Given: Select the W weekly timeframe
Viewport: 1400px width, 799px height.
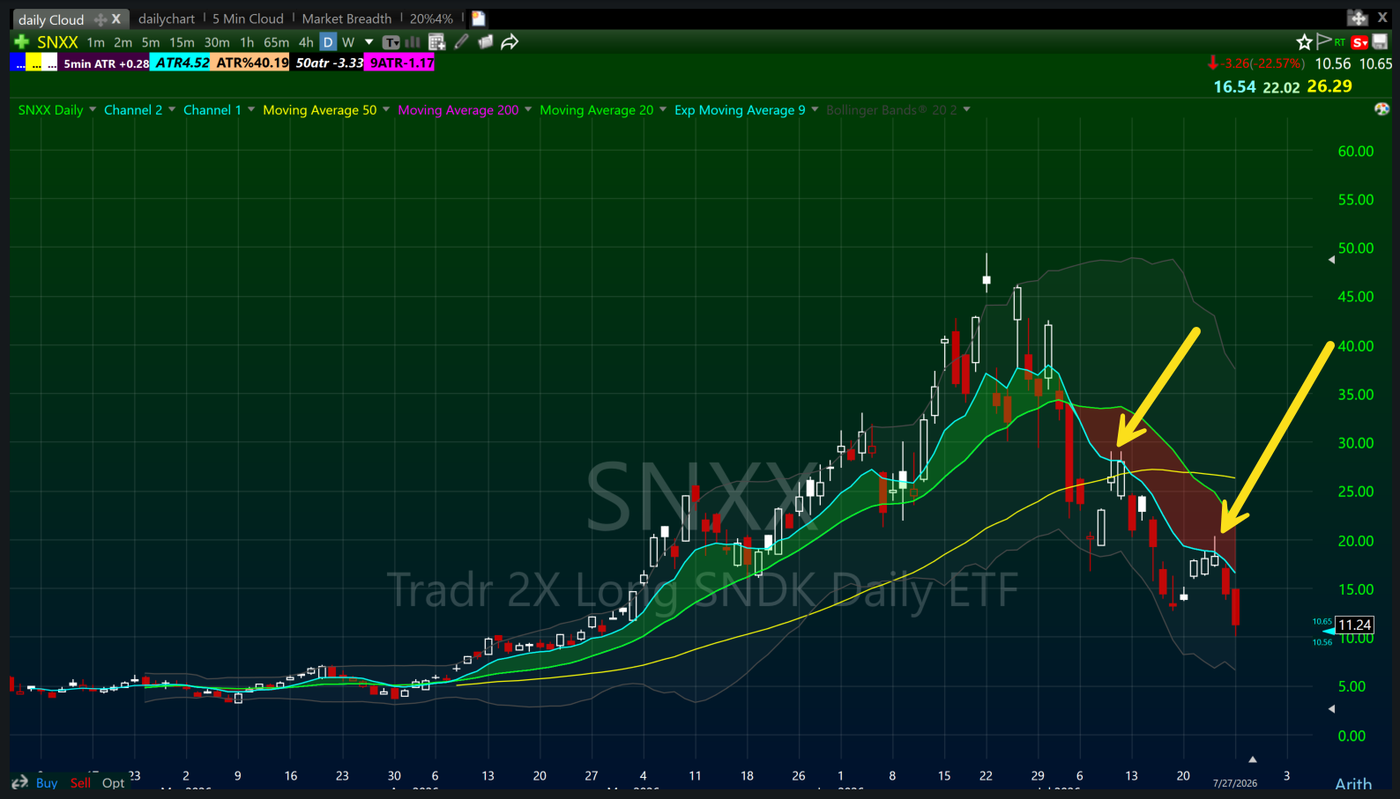Looking at the screenshot, I should click(348, 42).
